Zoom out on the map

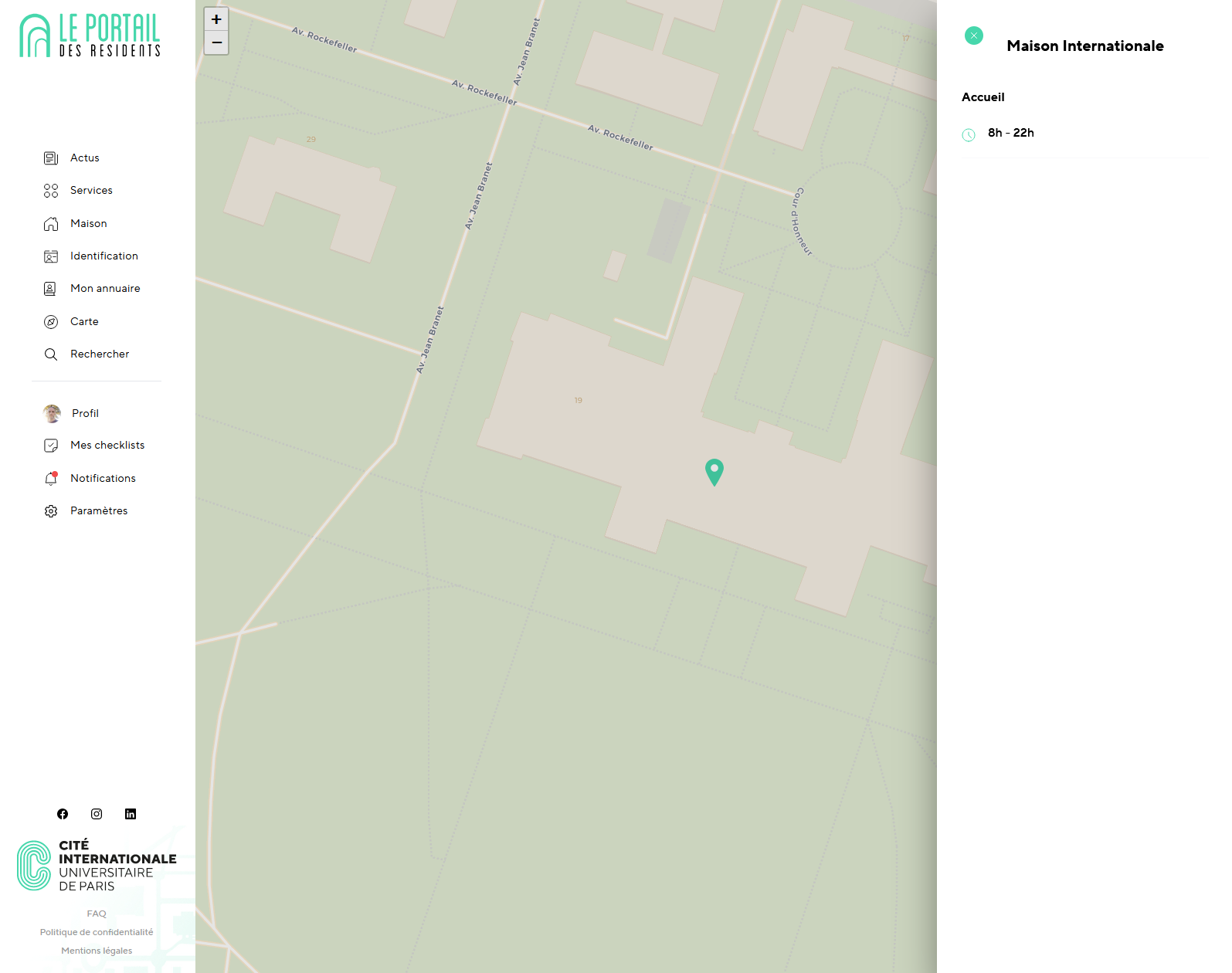point(216,42)
